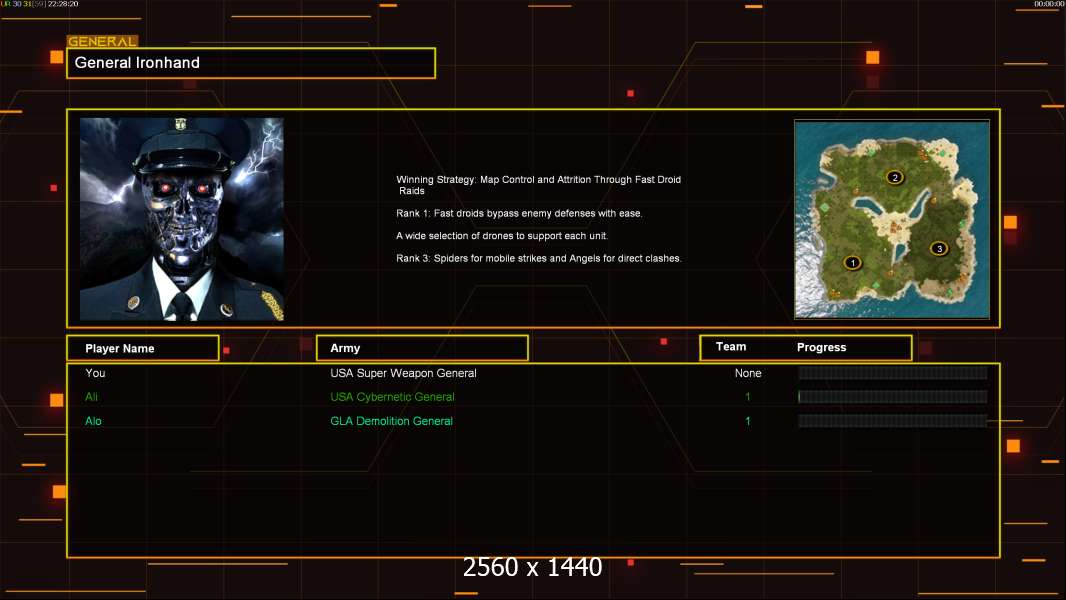Click 'USA Super Weapon General' army text
This screenshot has height=600, width=1066.
(x=403, y=373)
